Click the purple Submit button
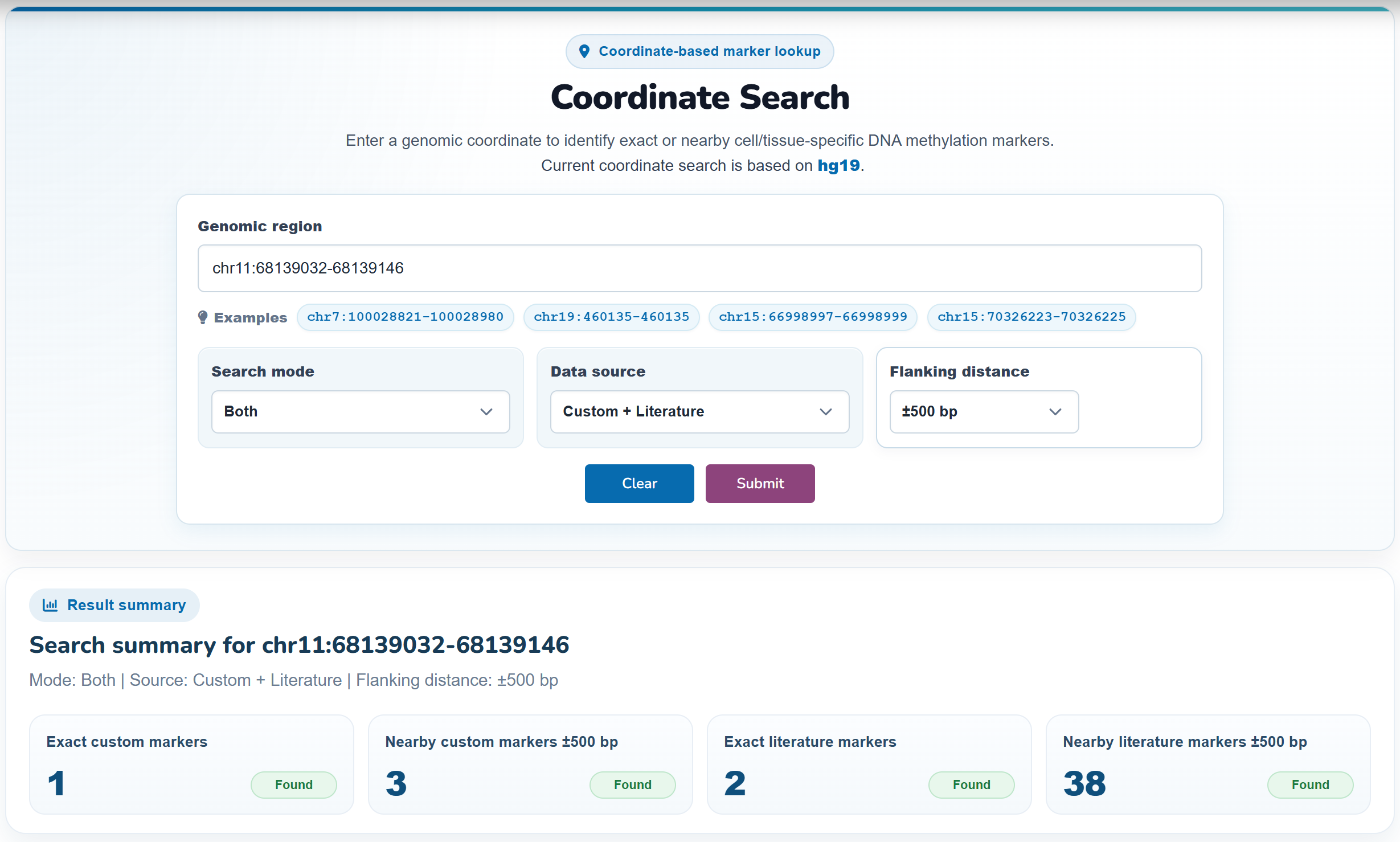The width and height of the screenshot is (1400, 842). (760, 483)
